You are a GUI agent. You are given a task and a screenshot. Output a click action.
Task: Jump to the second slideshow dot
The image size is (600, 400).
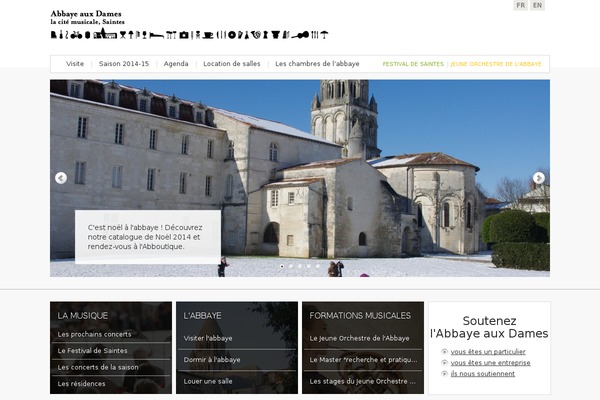(x=291, y=266)
